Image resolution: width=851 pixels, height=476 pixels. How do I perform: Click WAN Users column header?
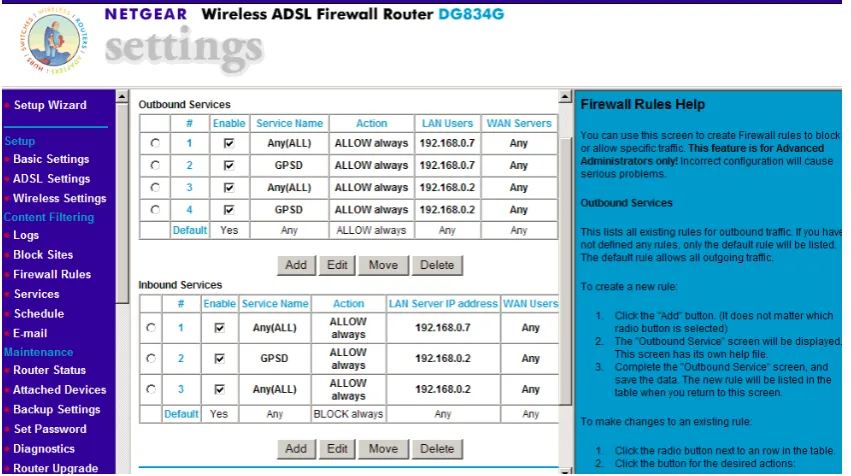click(x=530, y=304)
